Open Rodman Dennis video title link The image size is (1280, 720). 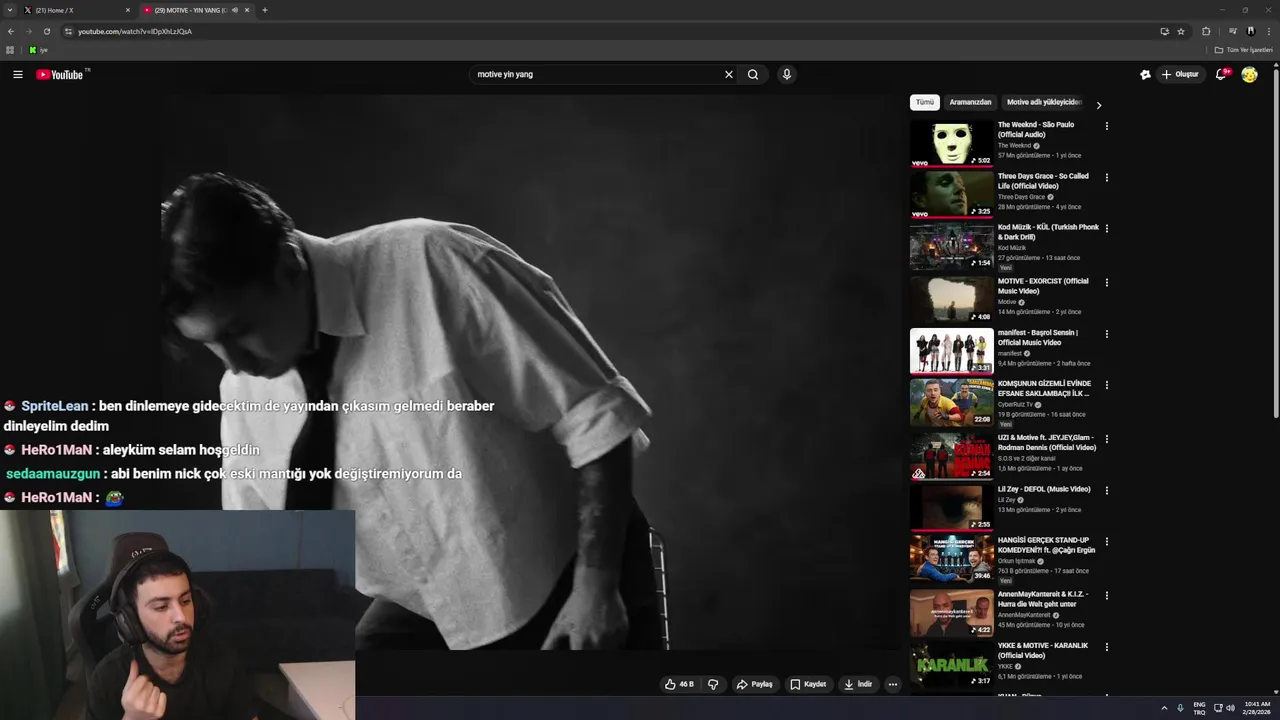click(x=1046, y=442)
